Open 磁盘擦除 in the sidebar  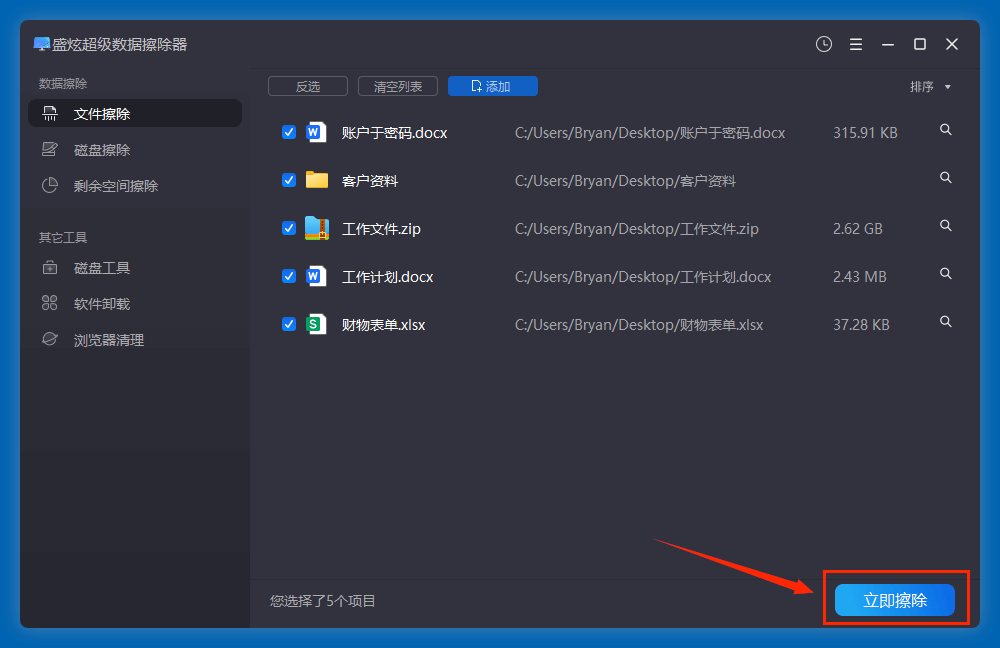coord(102,150)
